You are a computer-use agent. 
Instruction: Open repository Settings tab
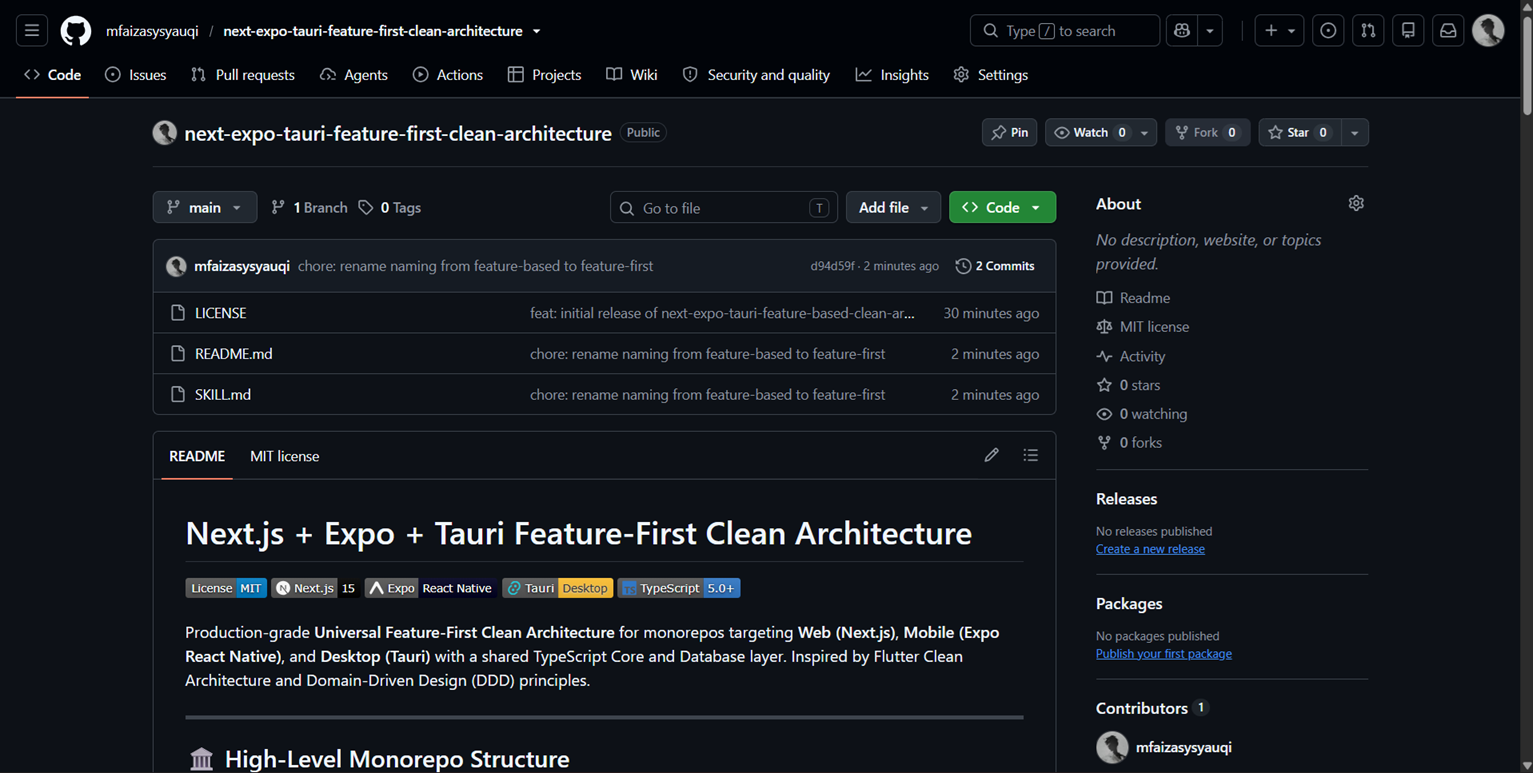coord(991,75)
